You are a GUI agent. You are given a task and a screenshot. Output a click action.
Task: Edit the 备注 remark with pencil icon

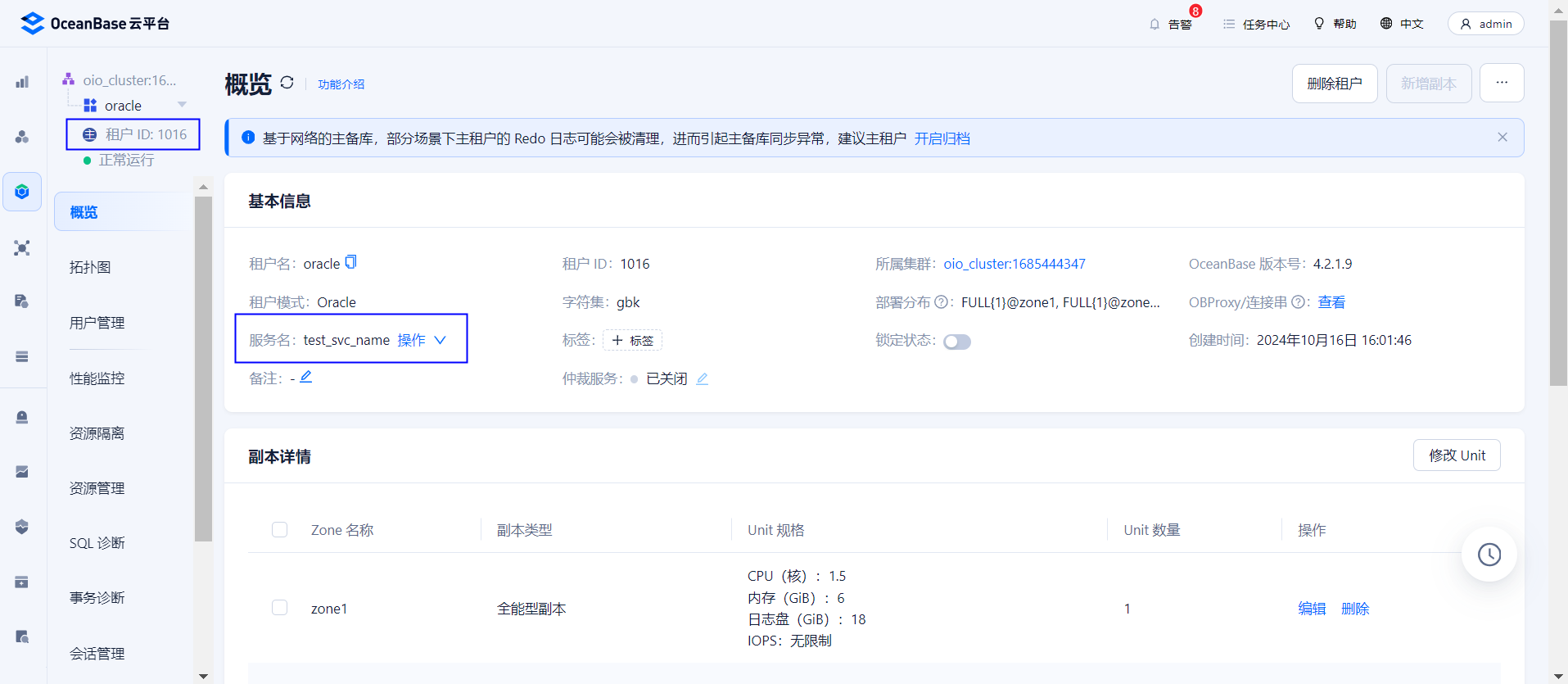(x=305, y=377)
